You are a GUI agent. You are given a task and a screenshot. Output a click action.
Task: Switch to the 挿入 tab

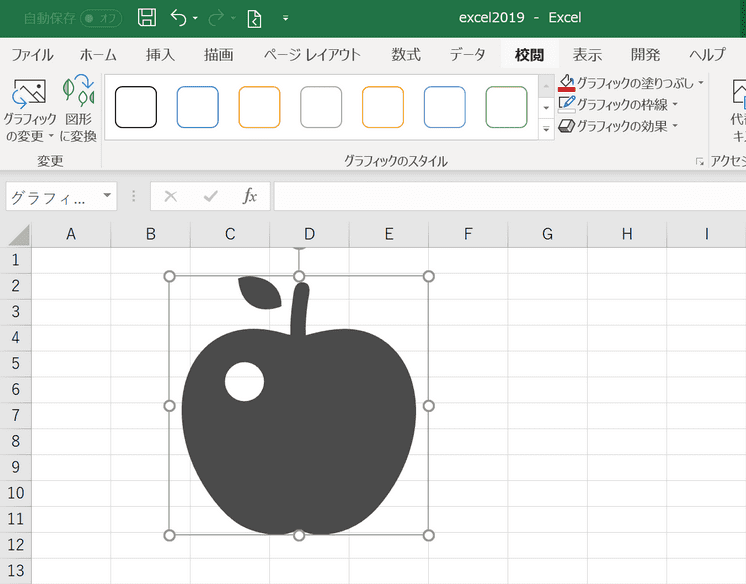[x=160, y=55]
